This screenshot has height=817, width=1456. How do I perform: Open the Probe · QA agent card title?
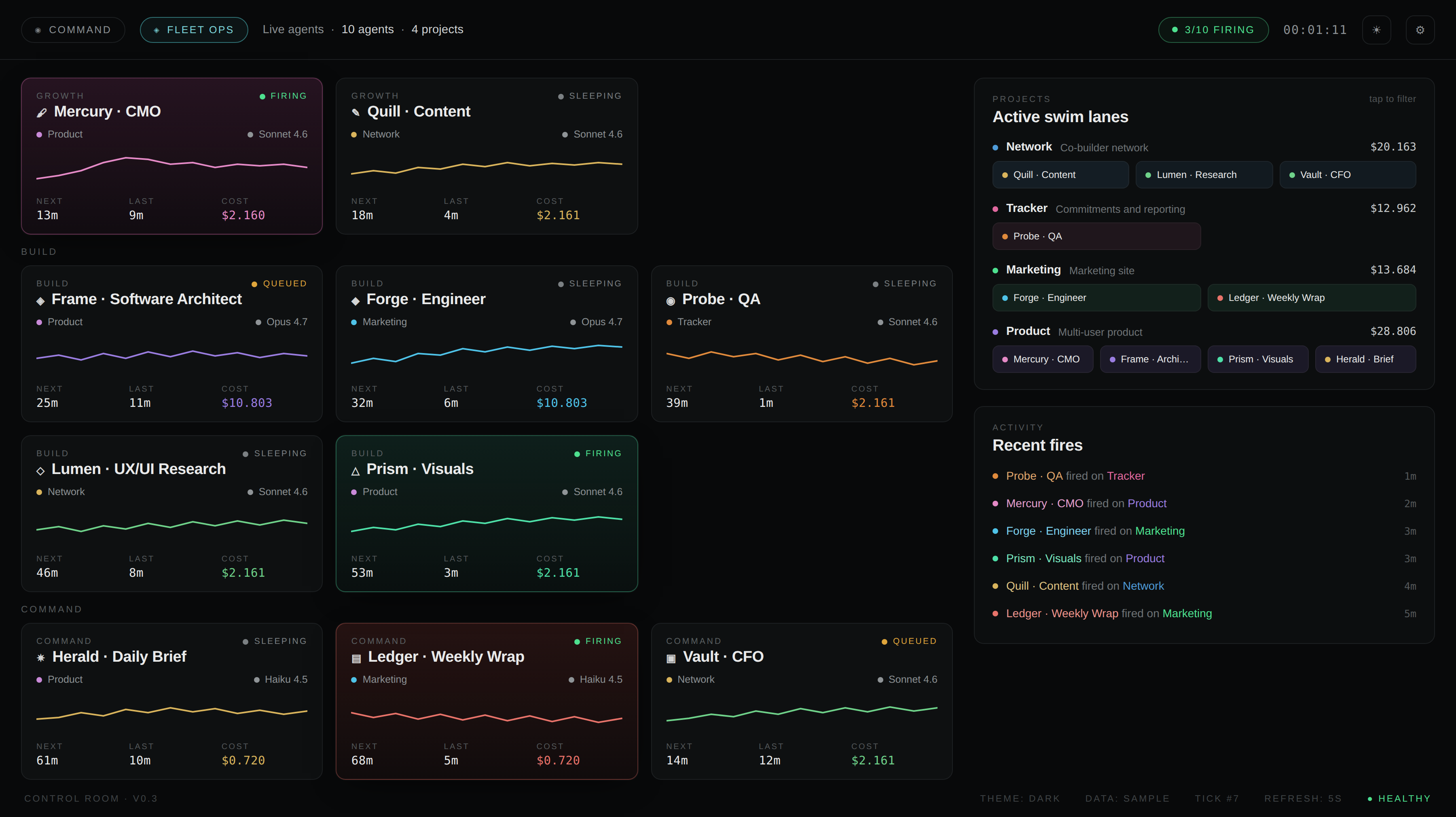click(x=721, y=299)
